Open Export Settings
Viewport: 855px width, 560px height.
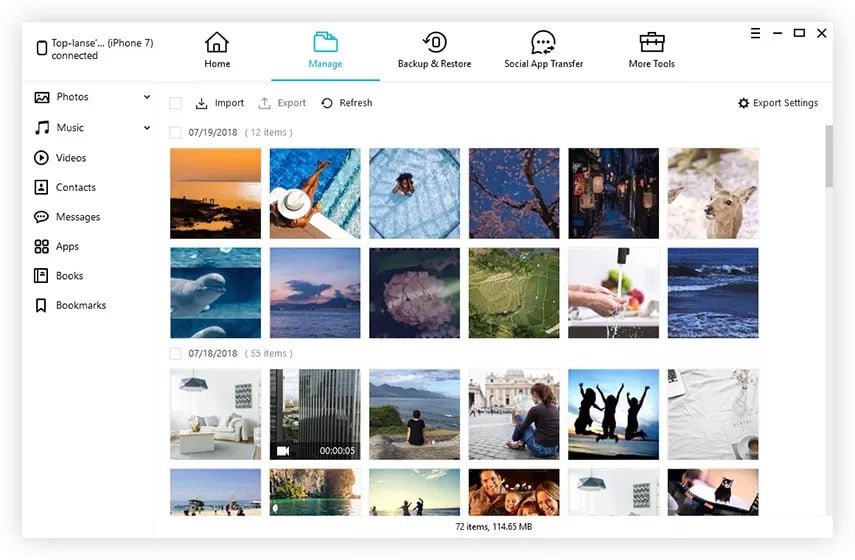click(777, 103)
